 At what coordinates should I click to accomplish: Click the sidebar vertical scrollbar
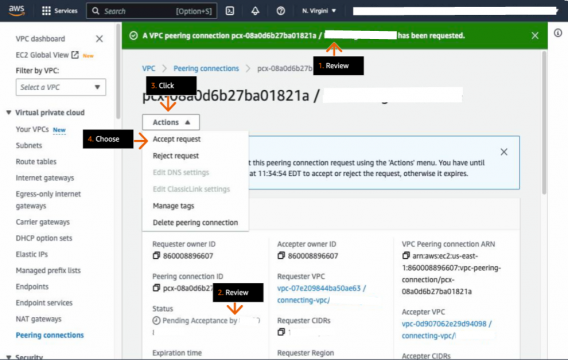(x=118, y=72)
